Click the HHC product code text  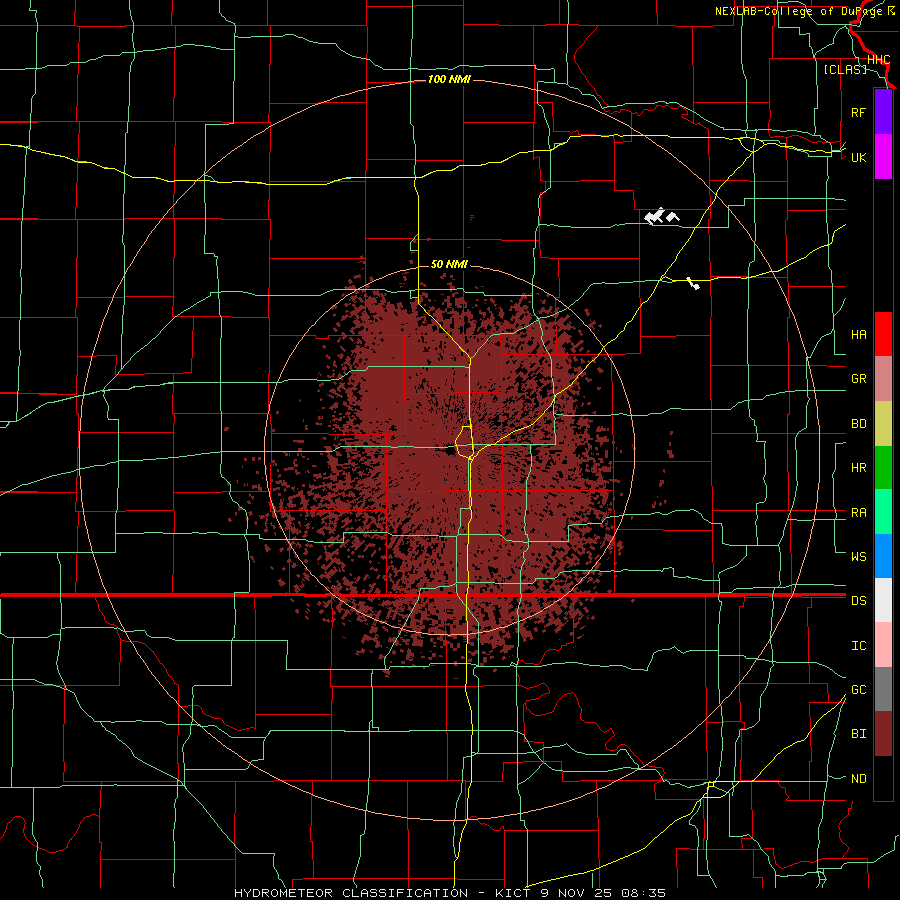point(878,60)
